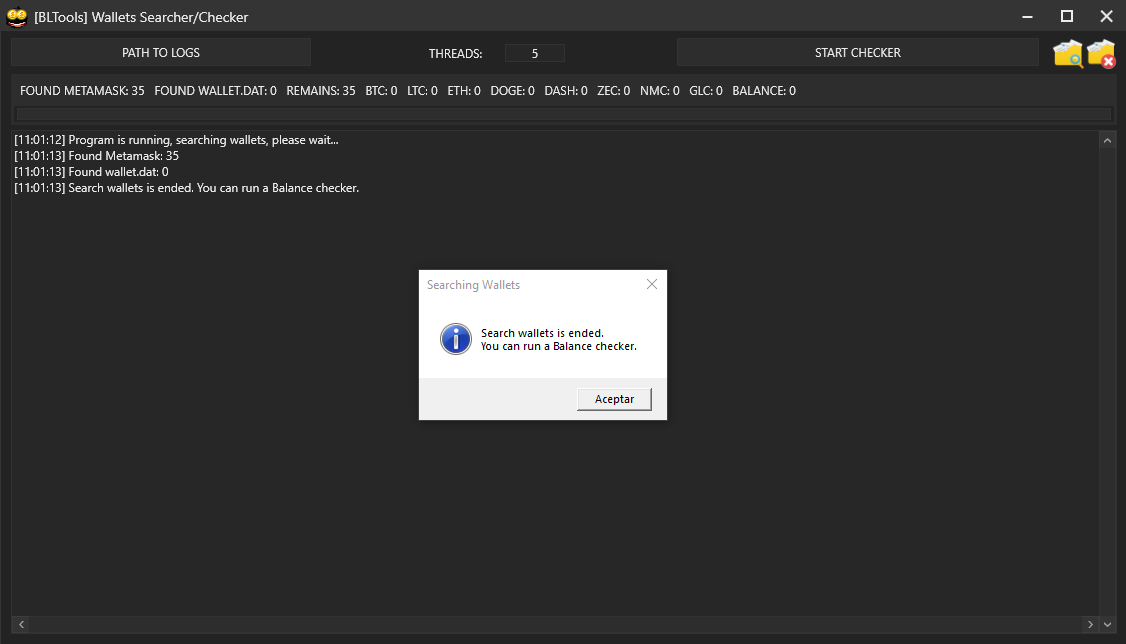
Task: Click the folder with red X icon
Action: click(1101, 54)
